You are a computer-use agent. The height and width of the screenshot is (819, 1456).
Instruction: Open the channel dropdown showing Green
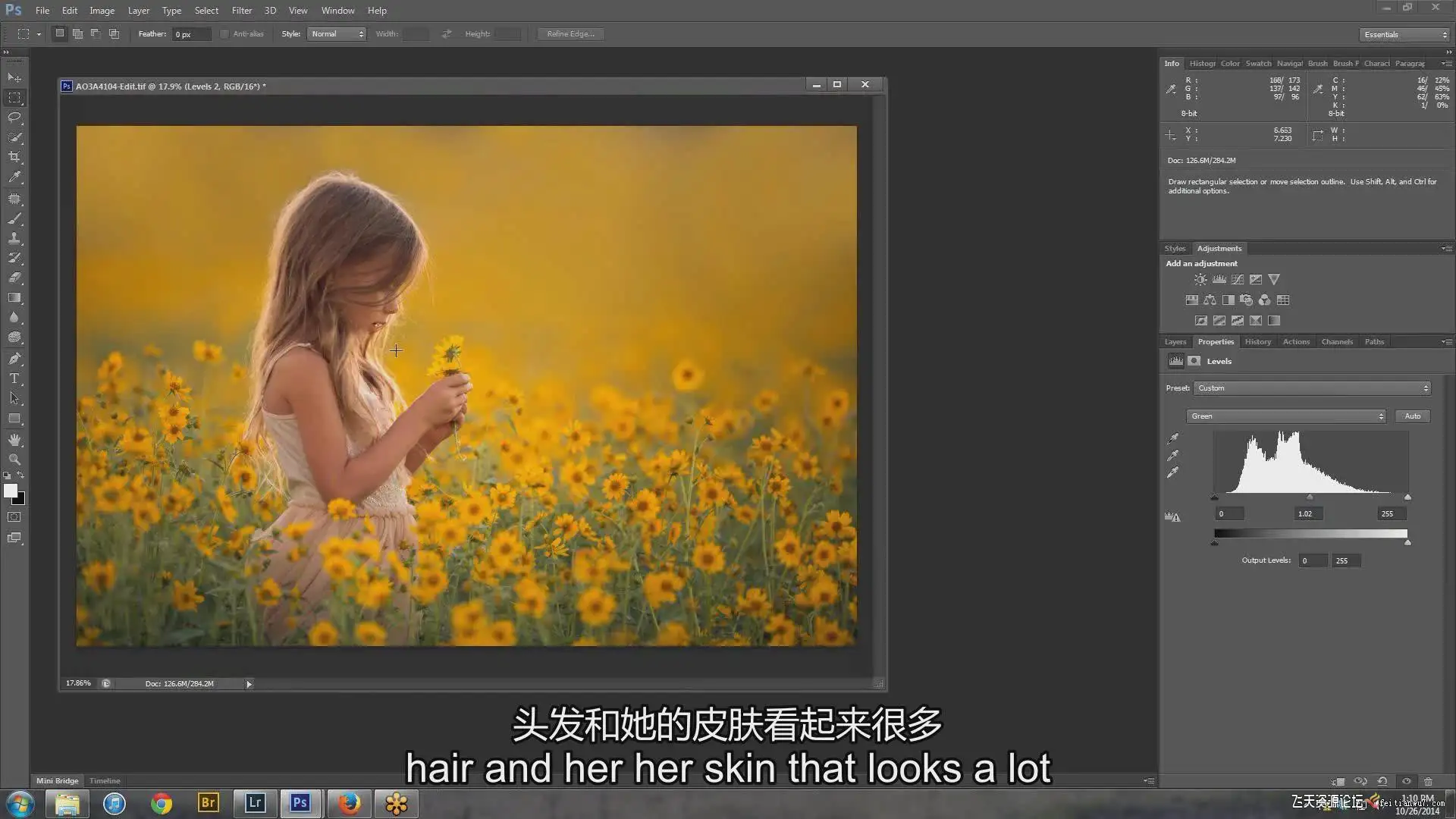click(1286, 416)
